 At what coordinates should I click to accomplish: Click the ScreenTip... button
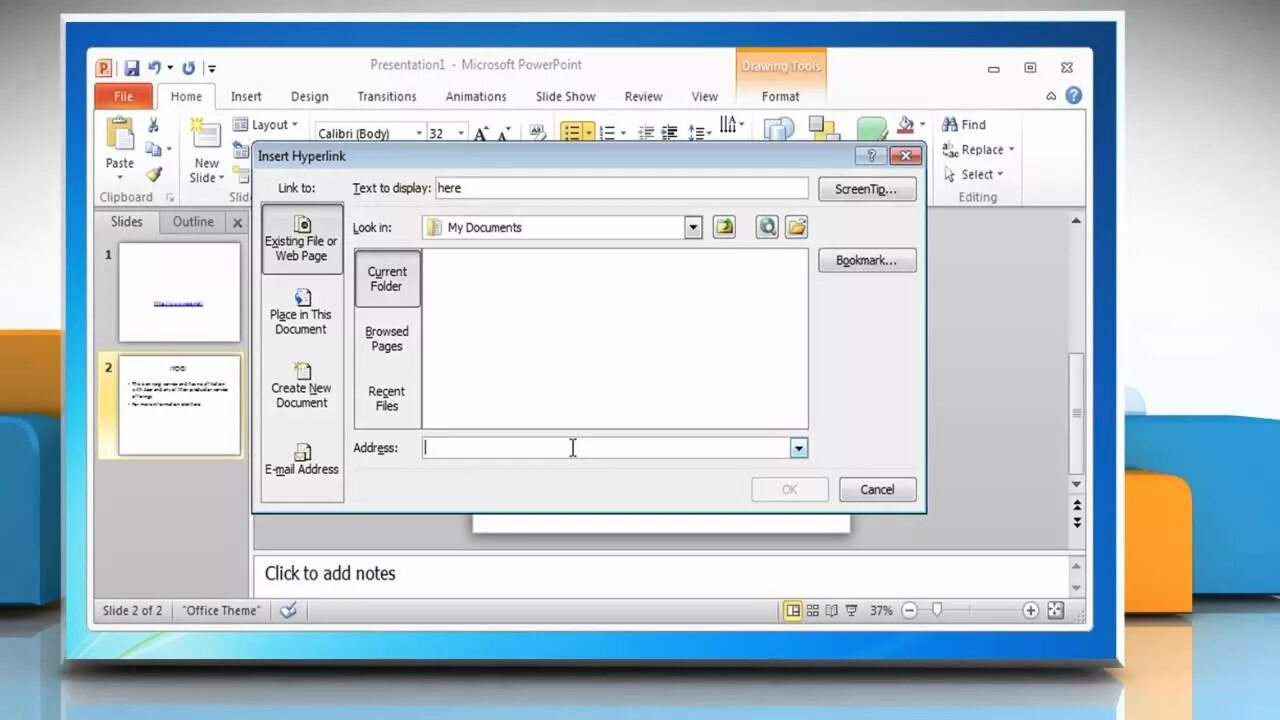point(867,188)
